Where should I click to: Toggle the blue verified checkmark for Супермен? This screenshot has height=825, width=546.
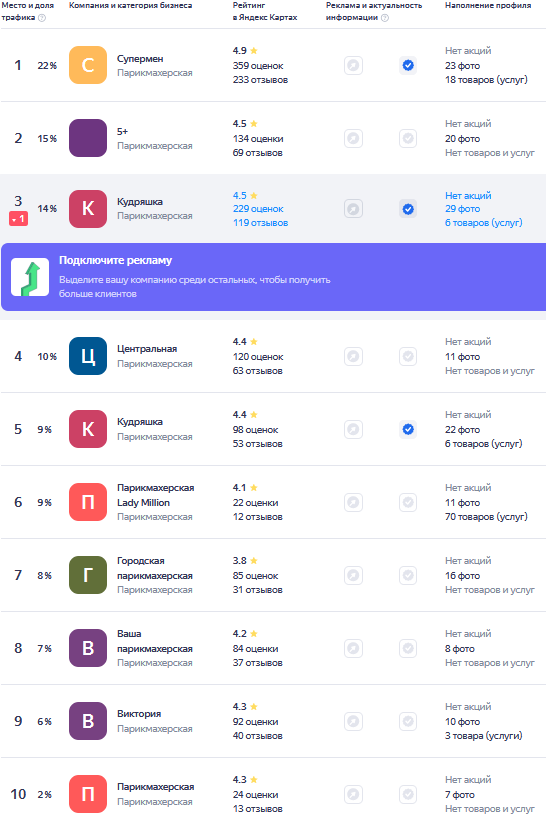point(408,65)
